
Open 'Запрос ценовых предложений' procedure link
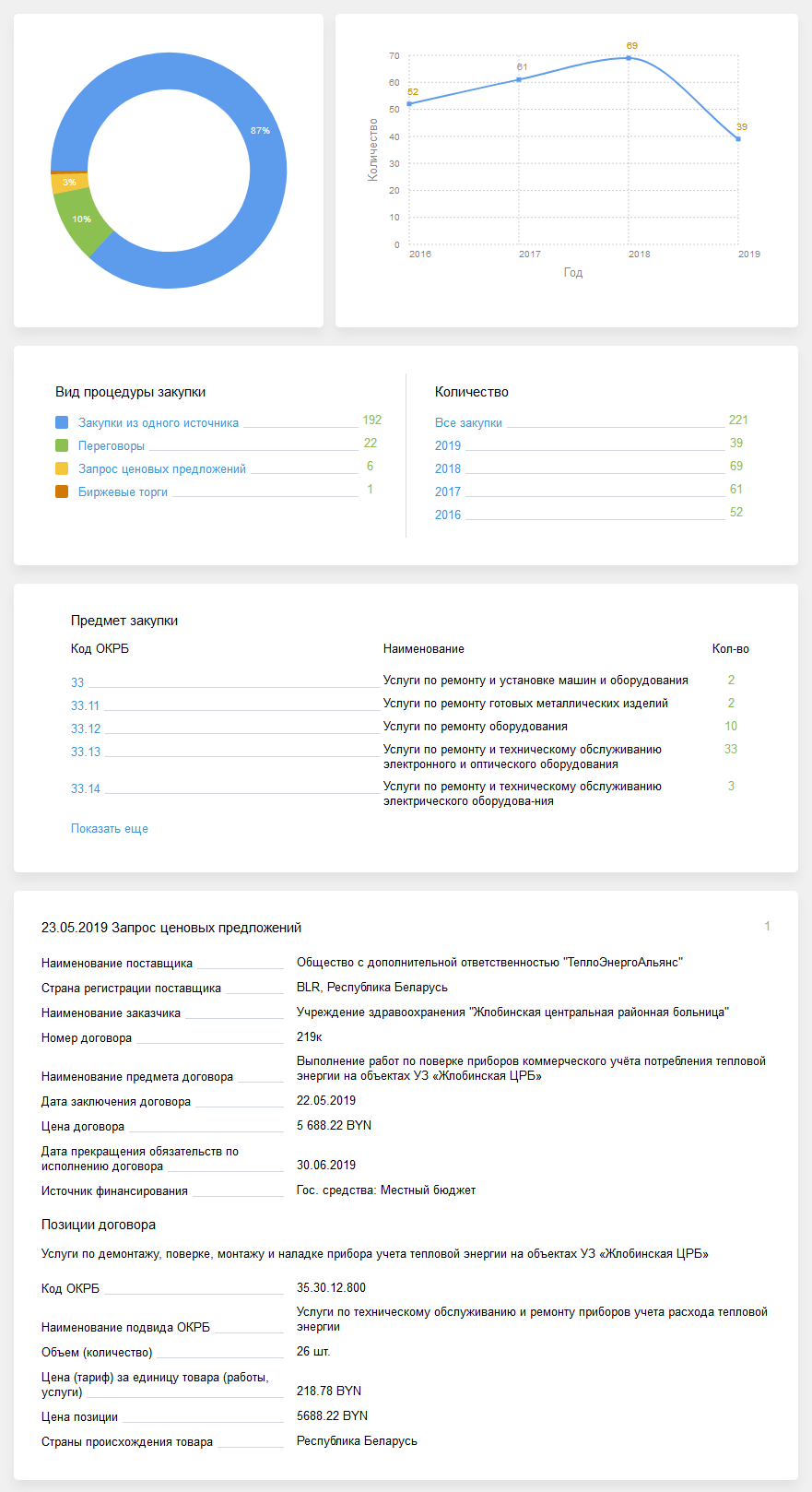(161, 469)
